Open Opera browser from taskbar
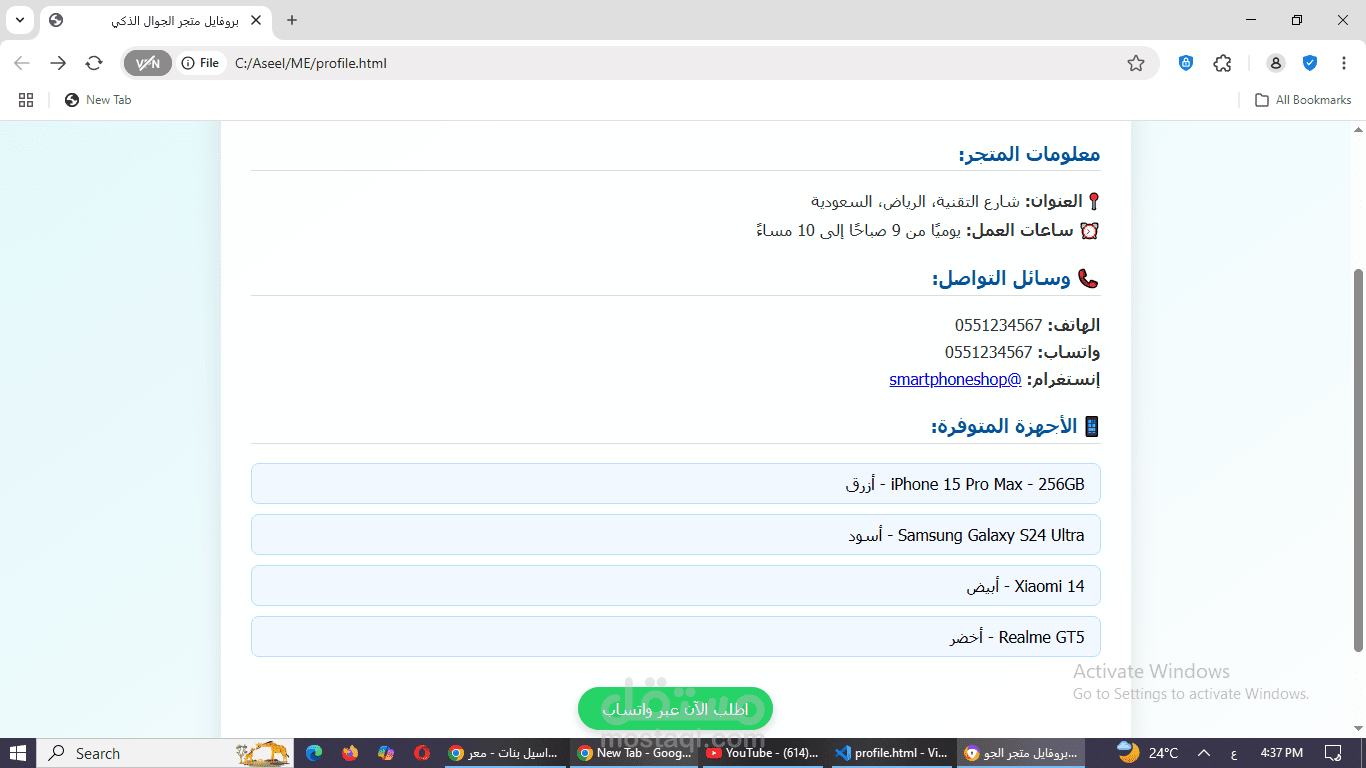1366x768 pixels. click(x=422, y=753)
